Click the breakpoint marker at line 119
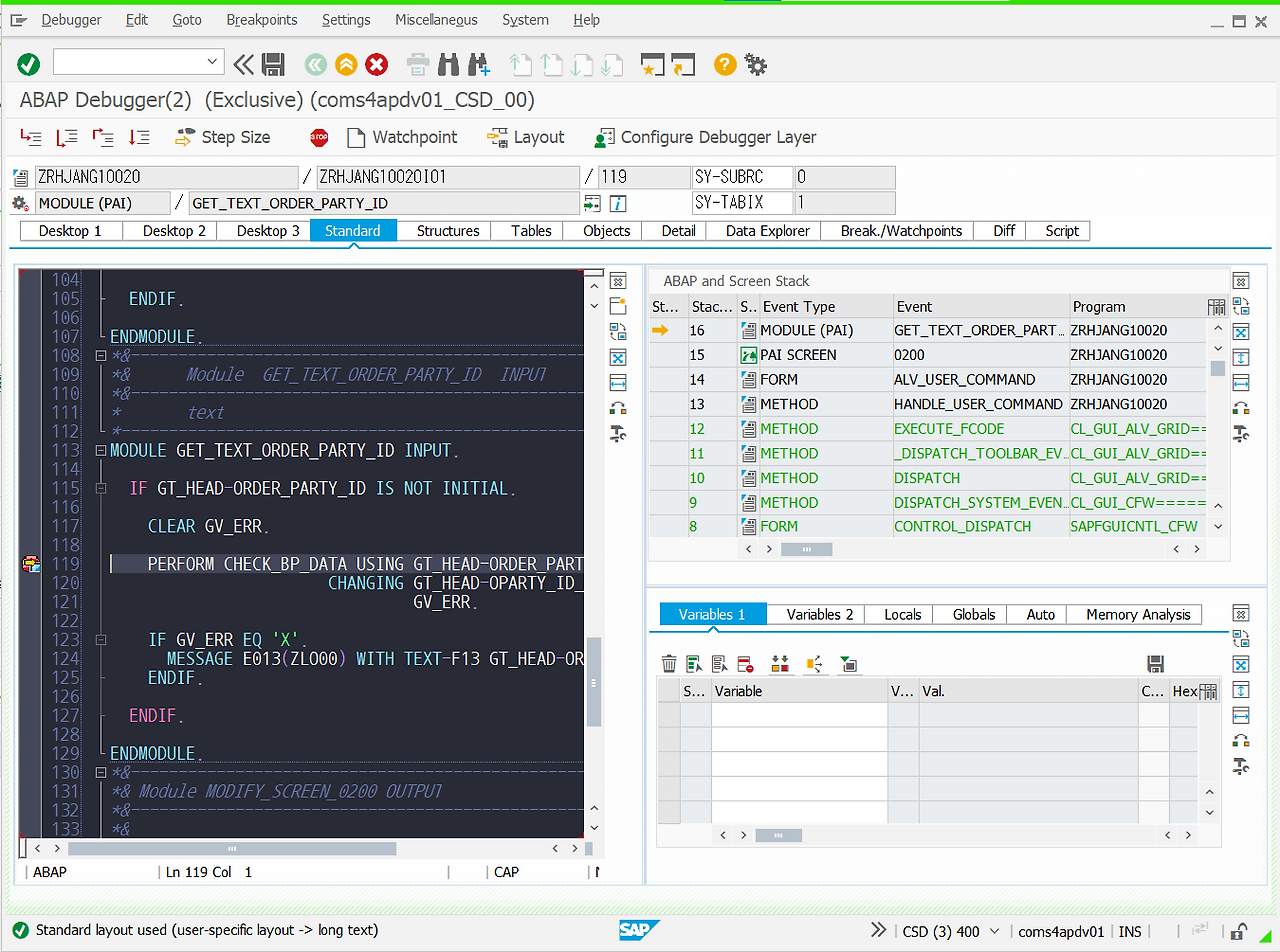This screenshot has width=1280, height=952. click(x=31, y=564)
